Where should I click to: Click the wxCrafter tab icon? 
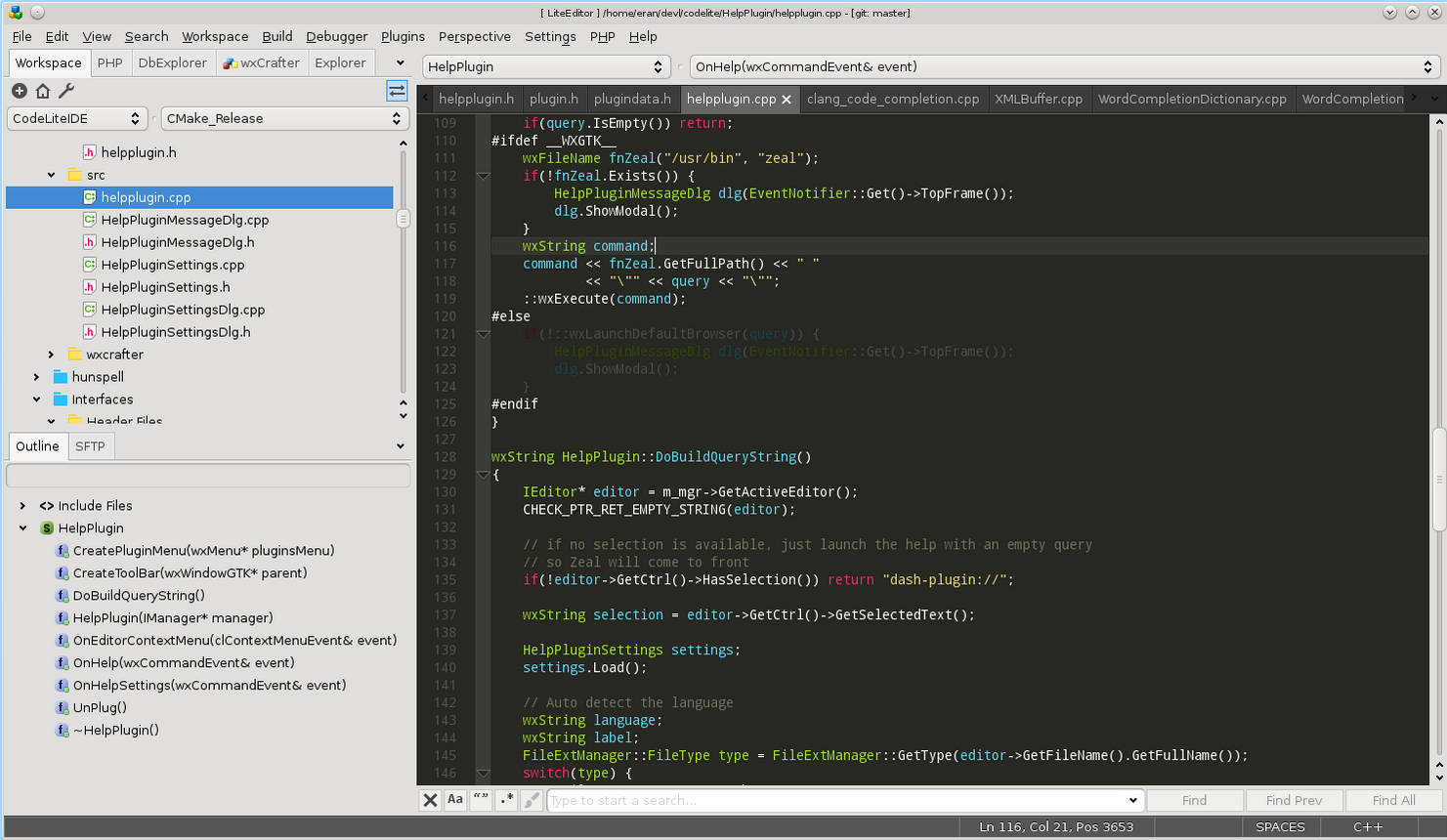coord(231,63)
